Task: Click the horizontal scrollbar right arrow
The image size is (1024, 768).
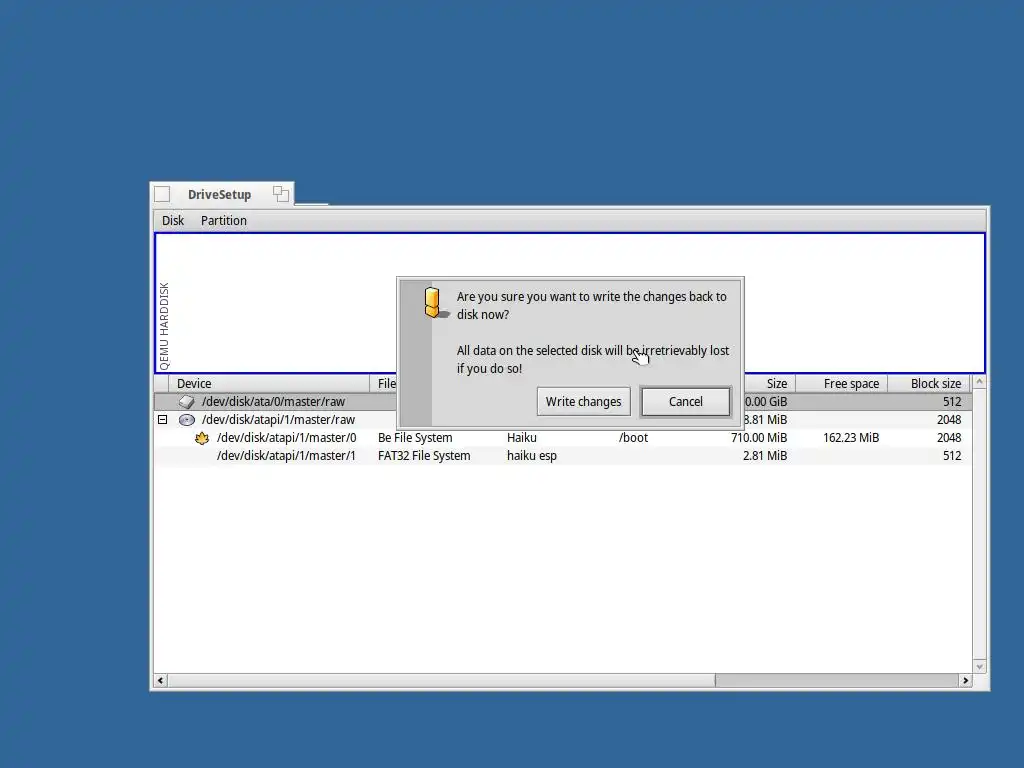Action: pyautogui.click(x=965, y=680)
